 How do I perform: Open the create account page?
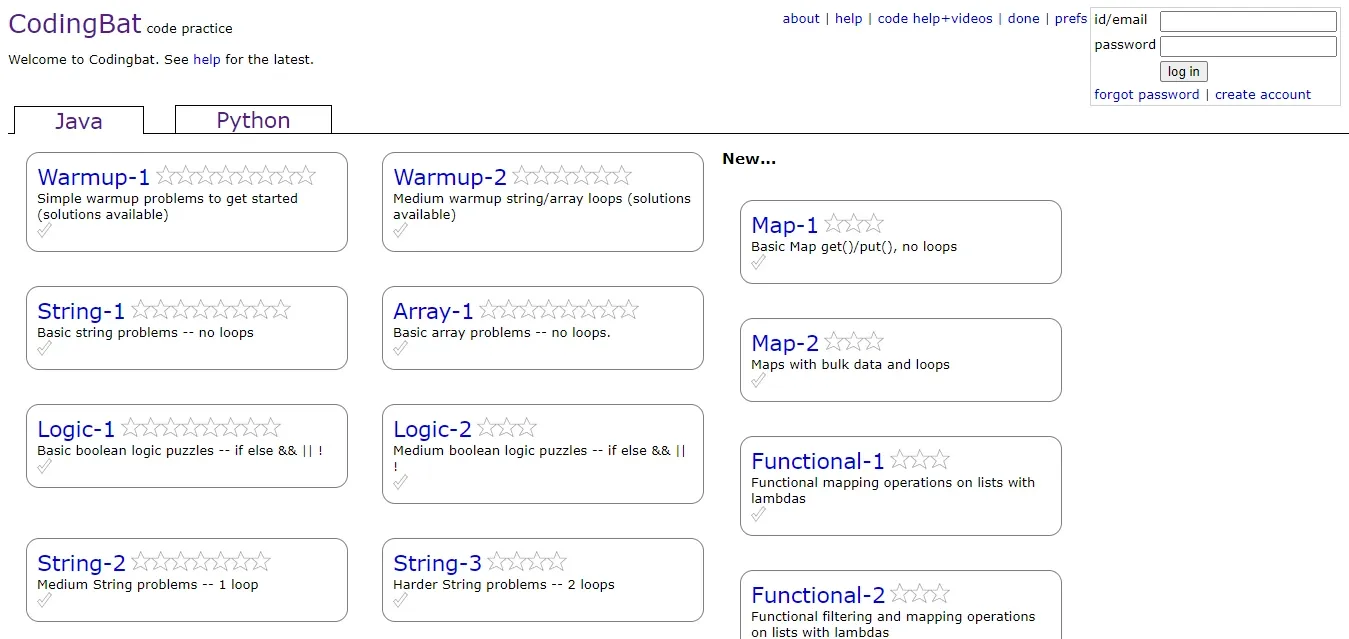click(1263, 94)
